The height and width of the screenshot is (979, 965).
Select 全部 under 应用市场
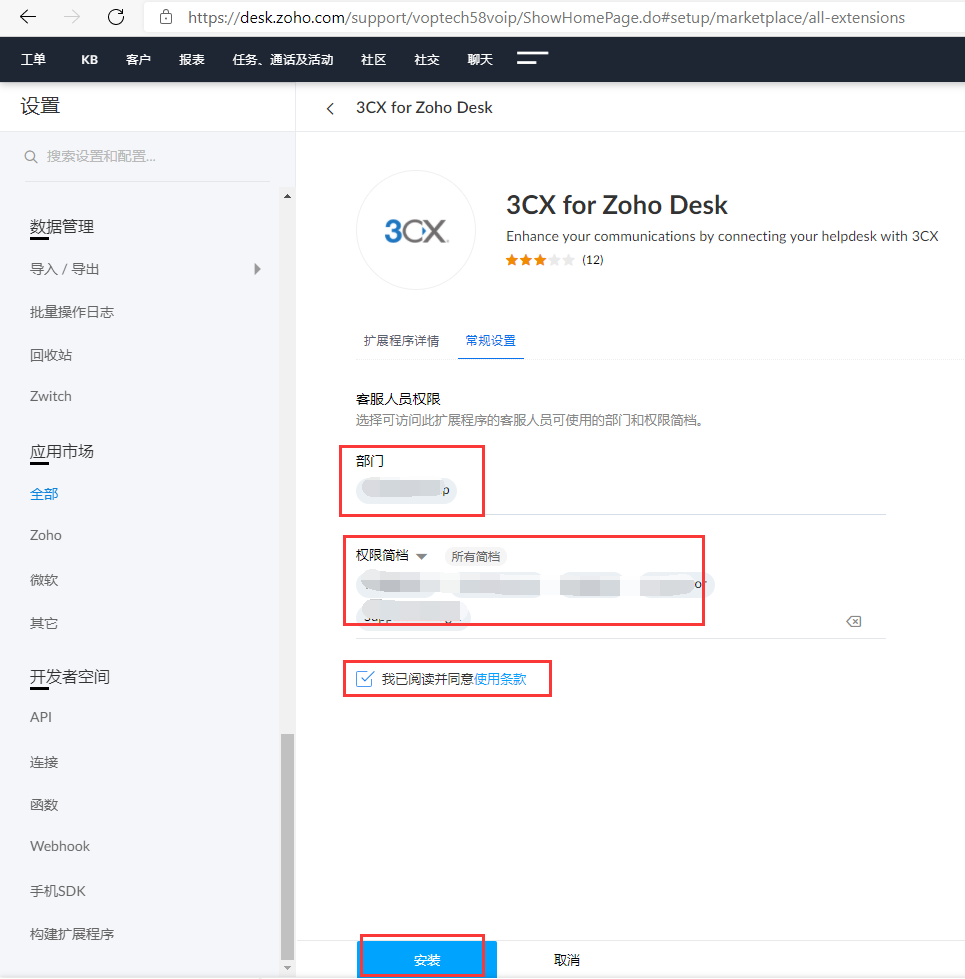click(44, 494)
